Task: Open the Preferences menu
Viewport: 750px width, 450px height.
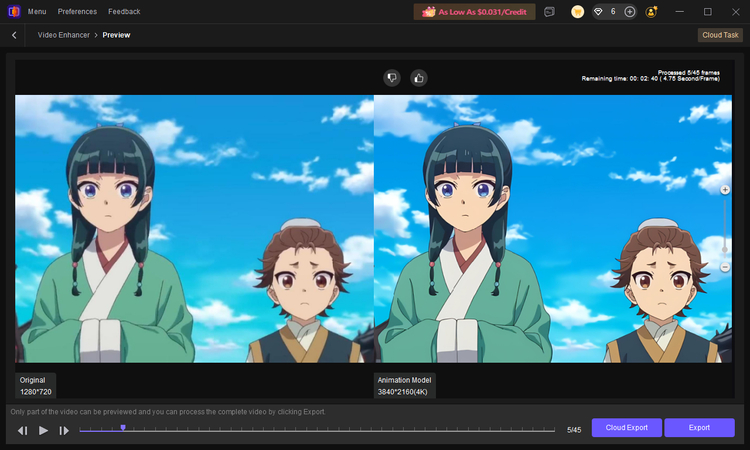Action: click(77, 11)
